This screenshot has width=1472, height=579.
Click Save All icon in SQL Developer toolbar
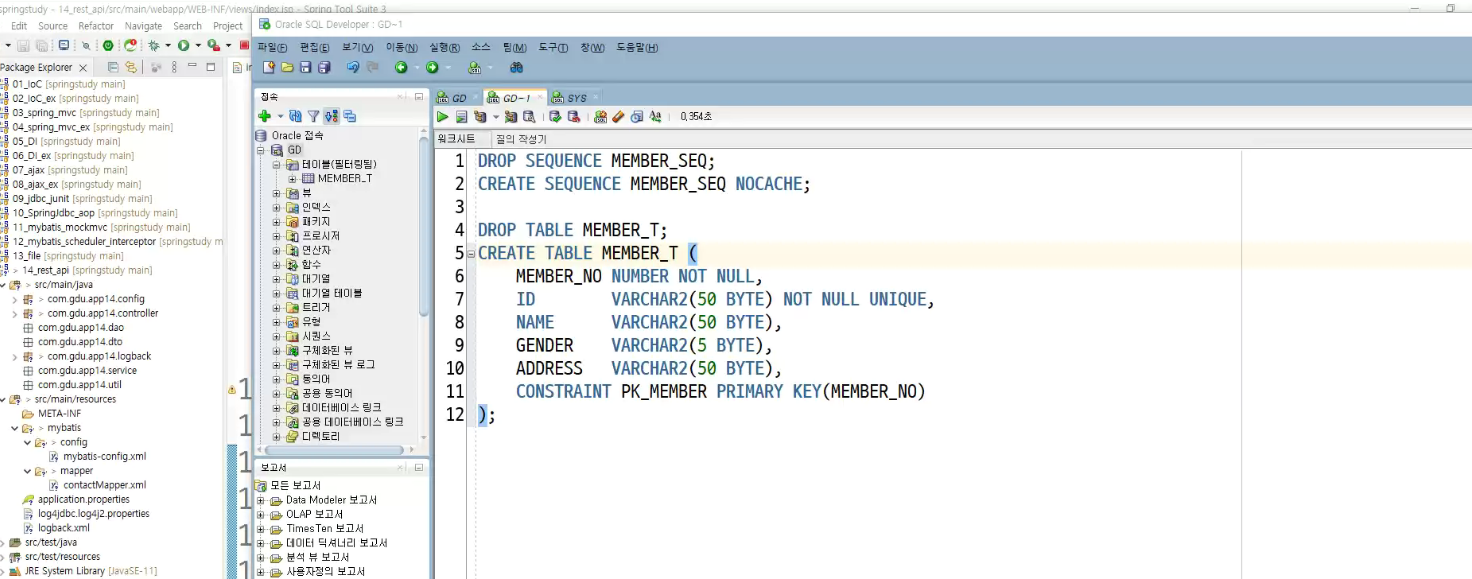(324, 67)
